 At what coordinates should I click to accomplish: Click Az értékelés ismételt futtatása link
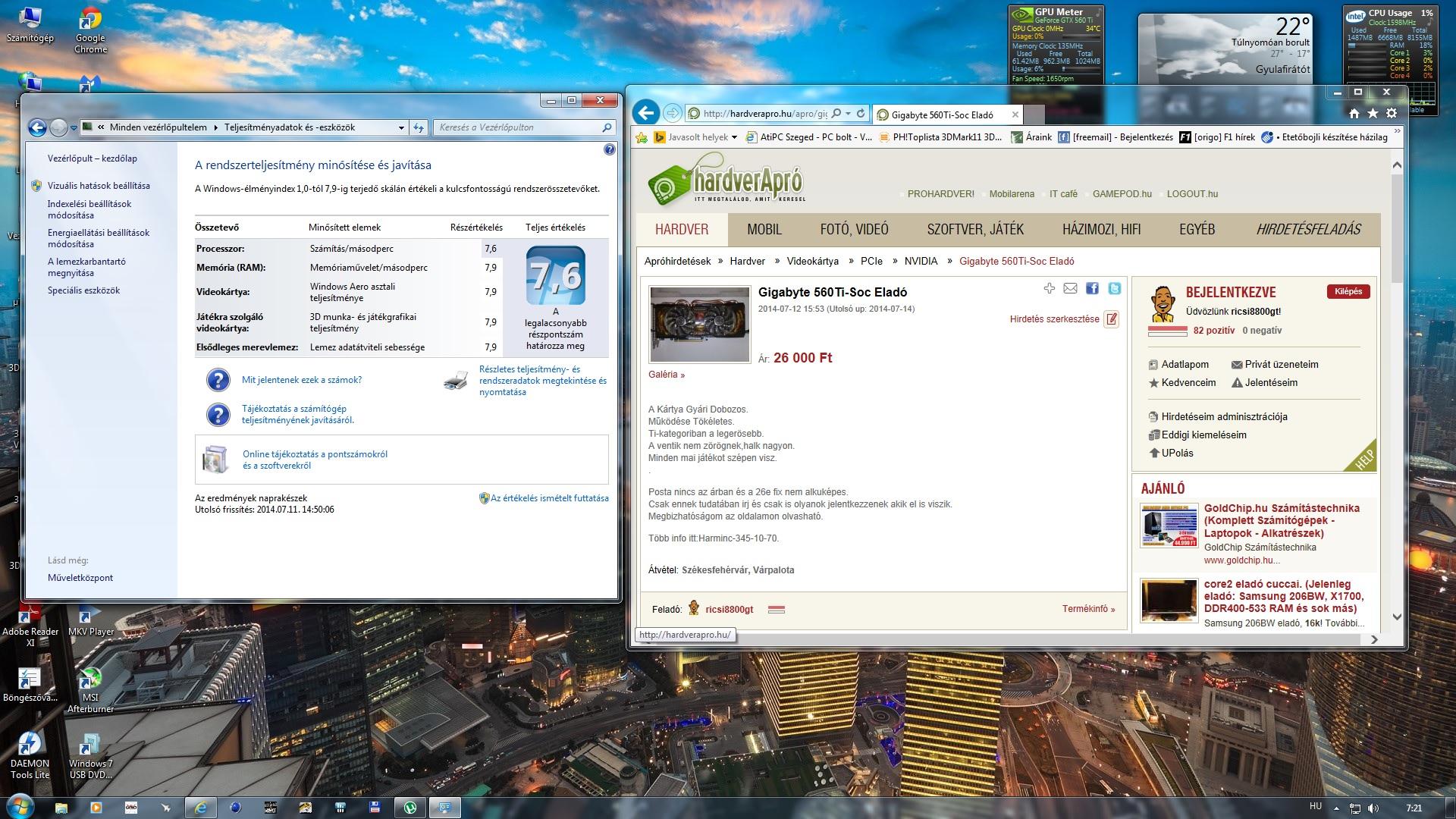pos(549,498)
